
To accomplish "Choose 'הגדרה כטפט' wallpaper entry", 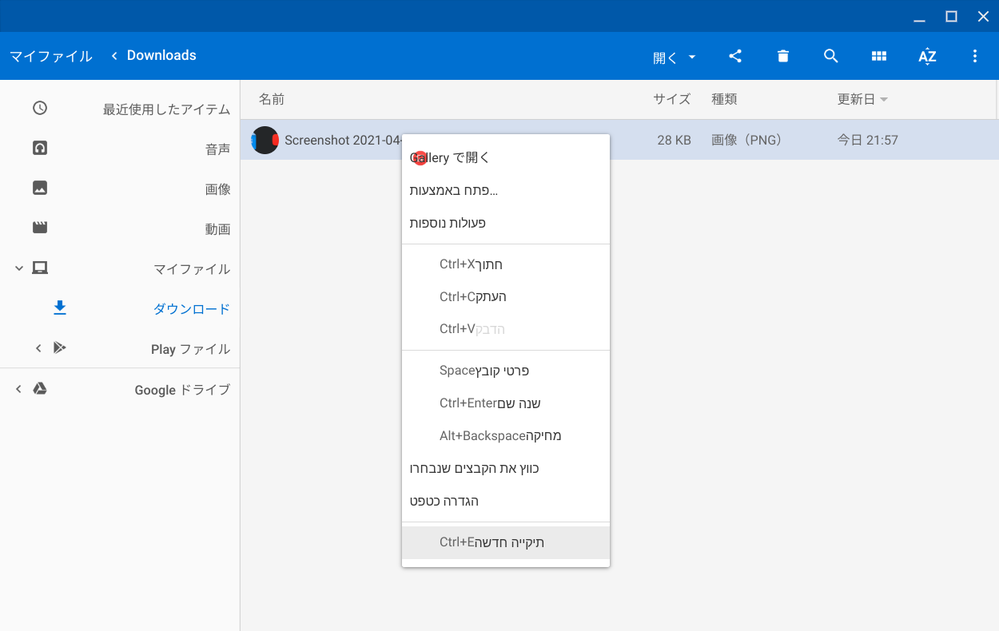I will pos(506,500).
